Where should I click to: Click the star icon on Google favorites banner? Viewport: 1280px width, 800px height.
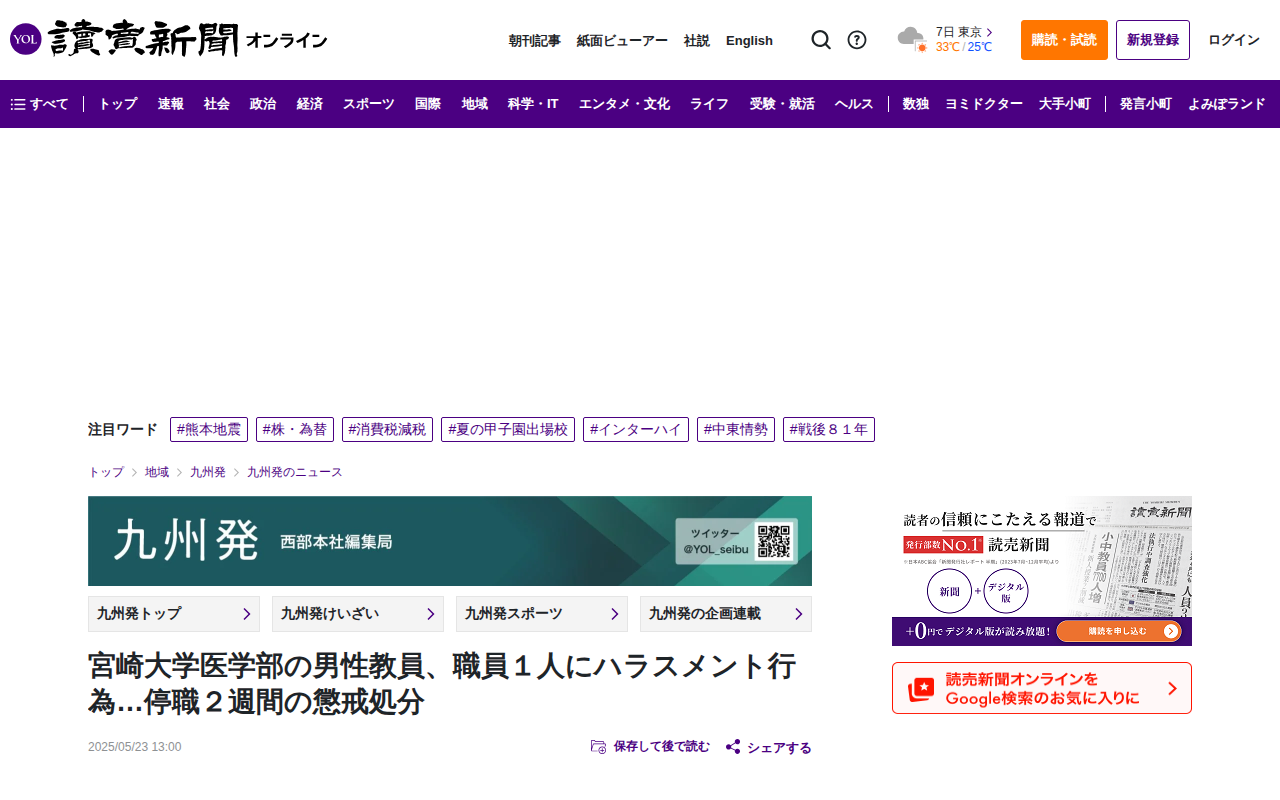point(921,689)
